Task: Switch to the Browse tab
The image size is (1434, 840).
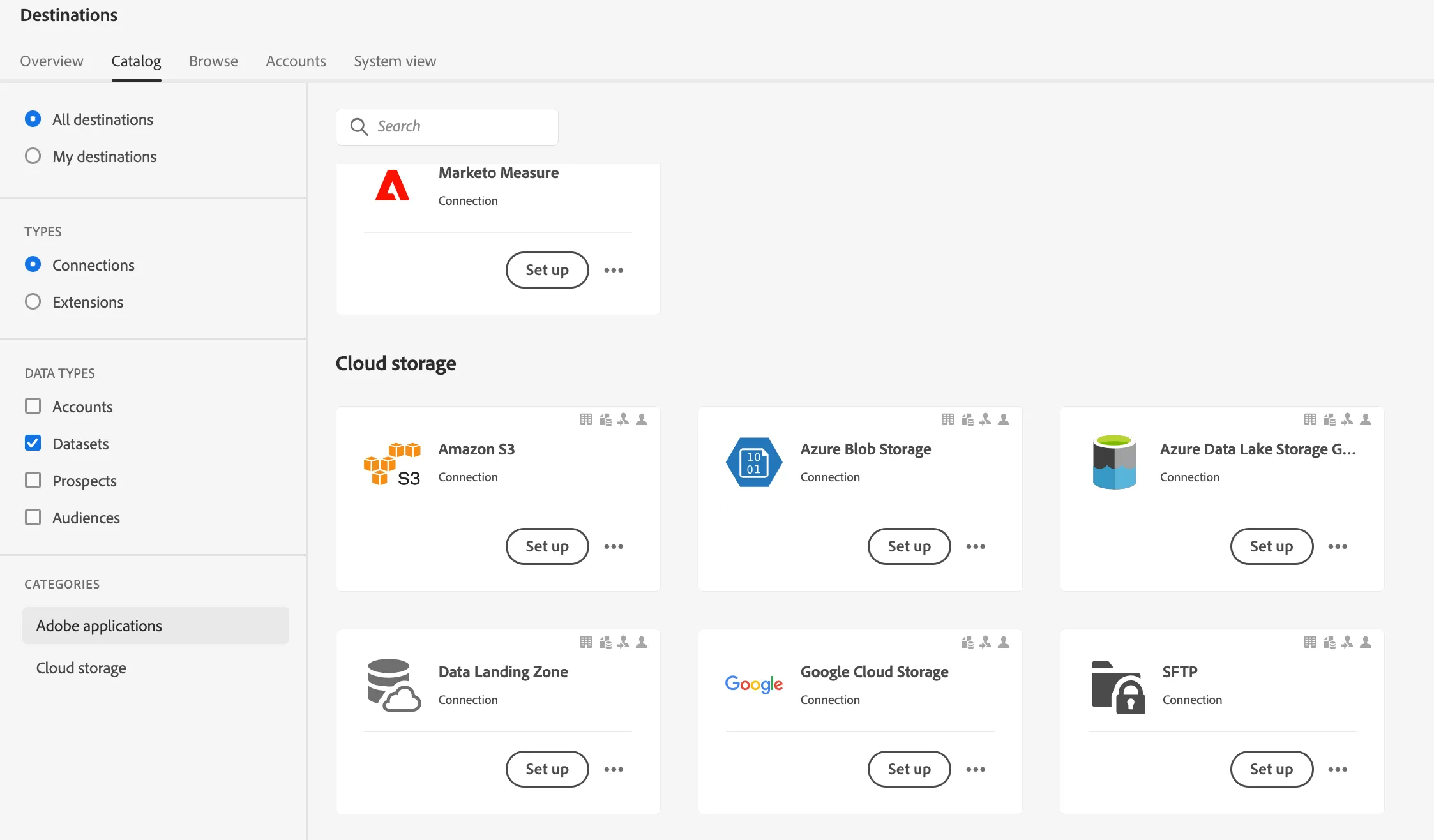Action: coord(213,61)
